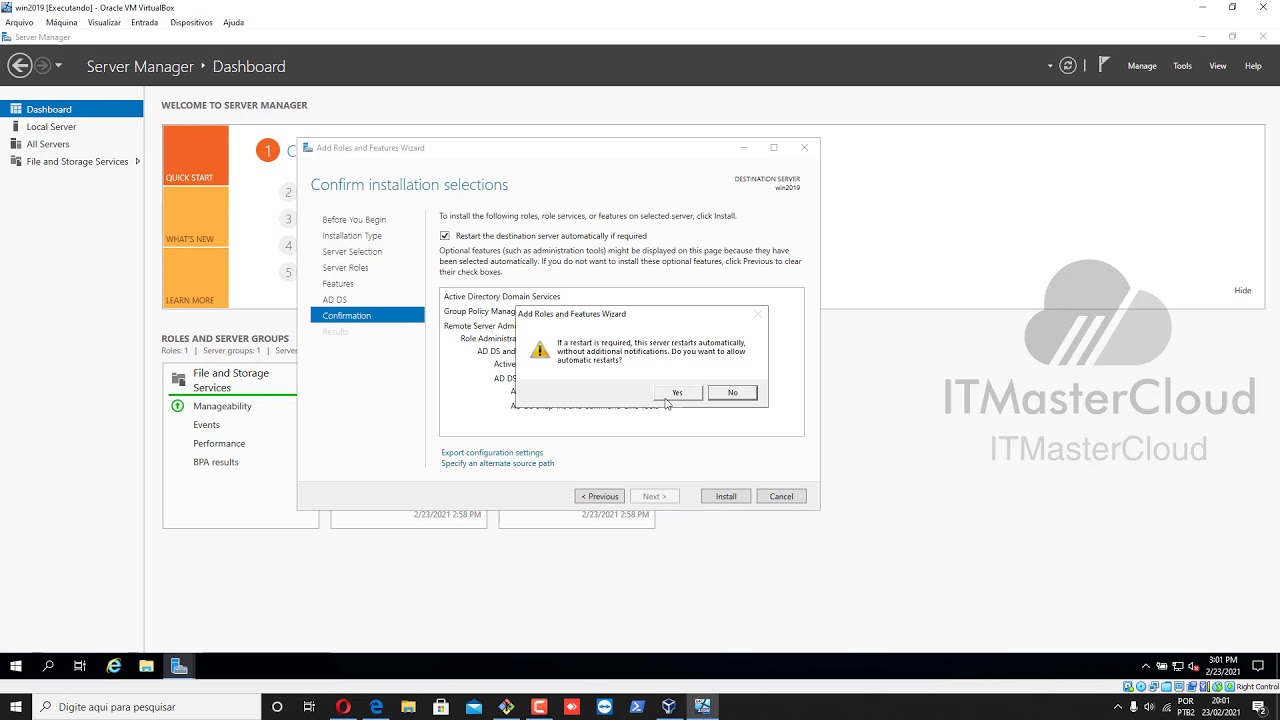Viewport: 1280px width, 720px height.
Task: Select 'Server Selection' wizard step
Action: click(352, 252)
